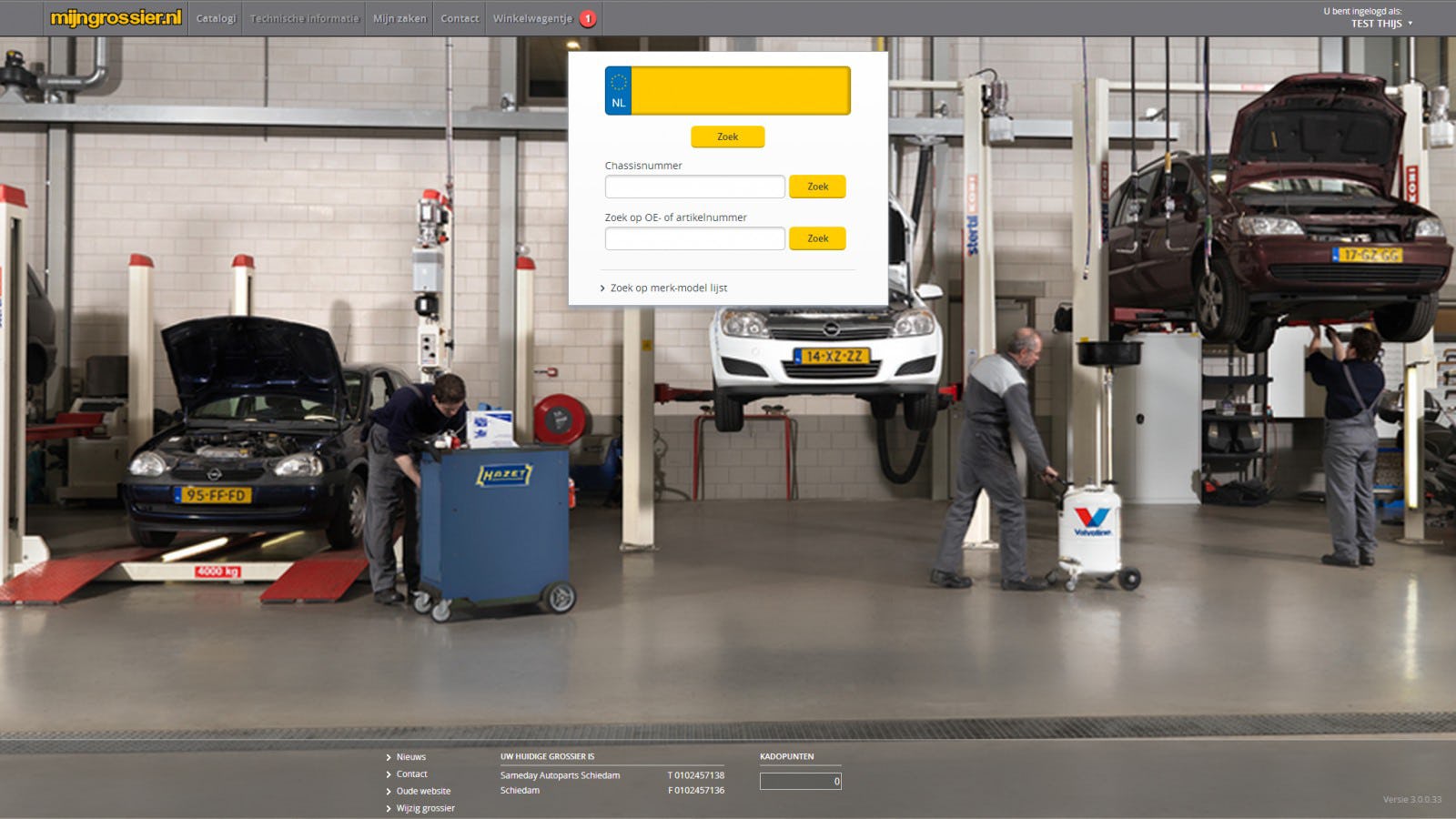
Task: Open the Winkelwagentje shopping cart
Action: (x=532, y=18)
